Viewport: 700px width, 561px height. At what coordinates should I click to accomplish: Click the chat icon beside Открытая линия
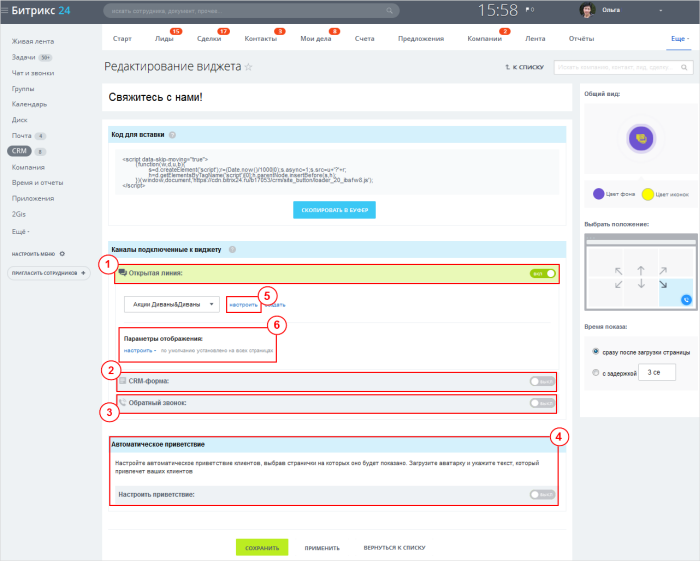pyautogui.click(x=122, y=273)
